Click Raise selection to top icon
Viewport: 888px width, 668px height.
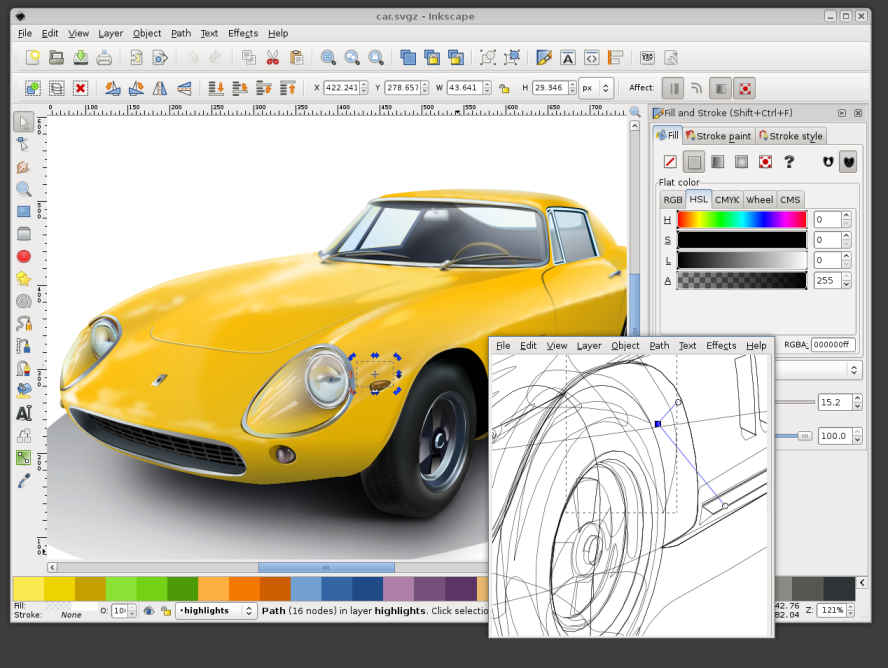[288, 88]
